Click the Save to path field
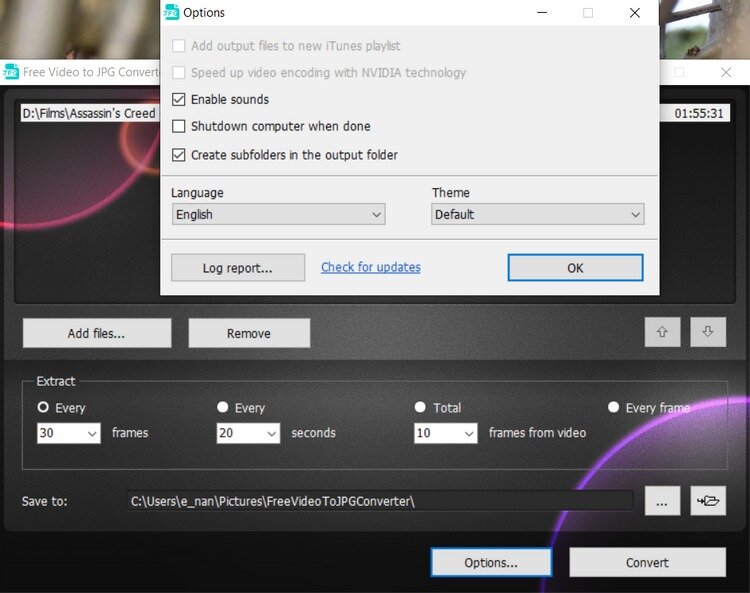The width and height of the screenshot is (750, 593). click(x=380, y=501)
